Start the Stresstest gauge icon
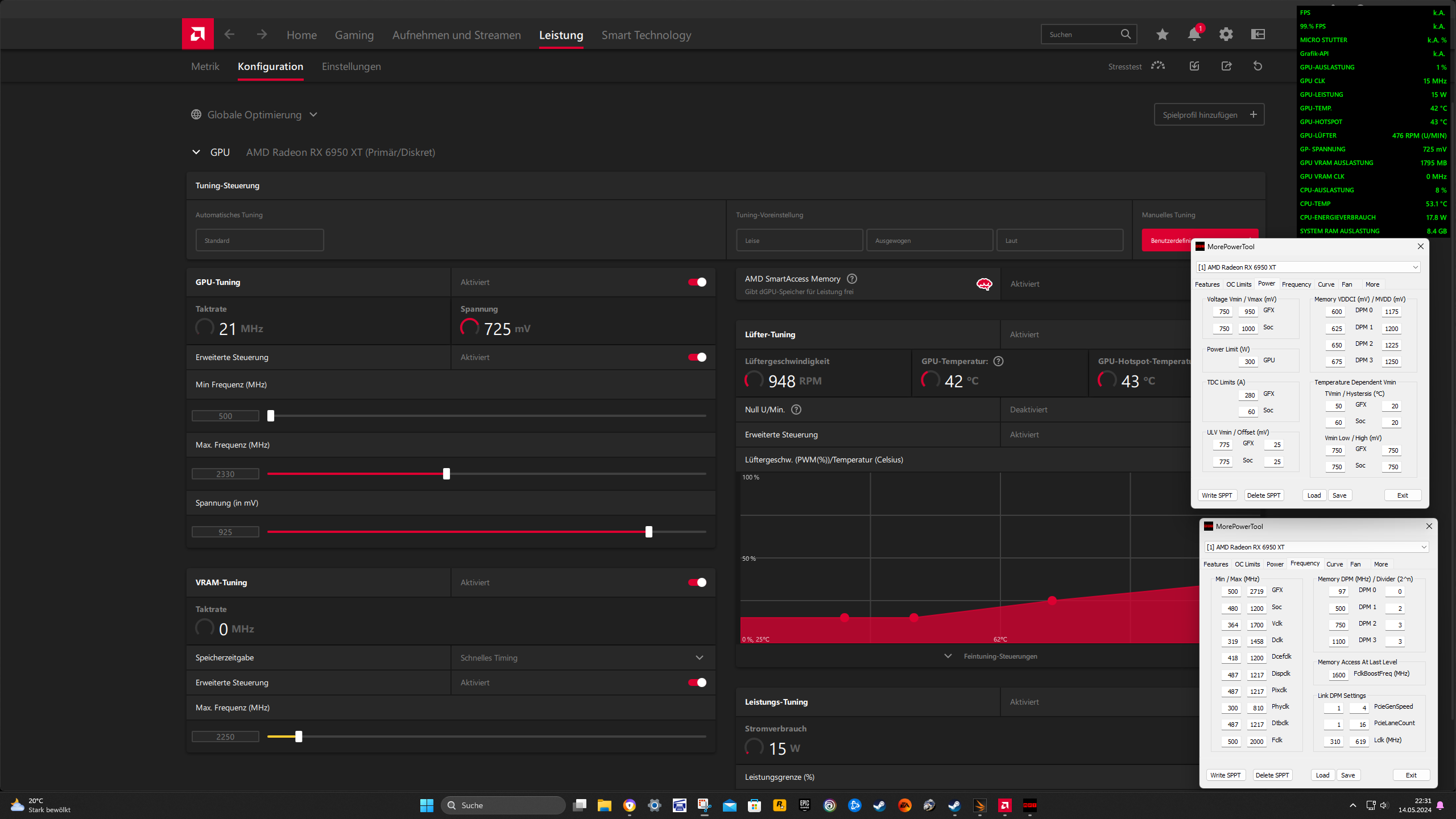 click(x=1157, y=66)
